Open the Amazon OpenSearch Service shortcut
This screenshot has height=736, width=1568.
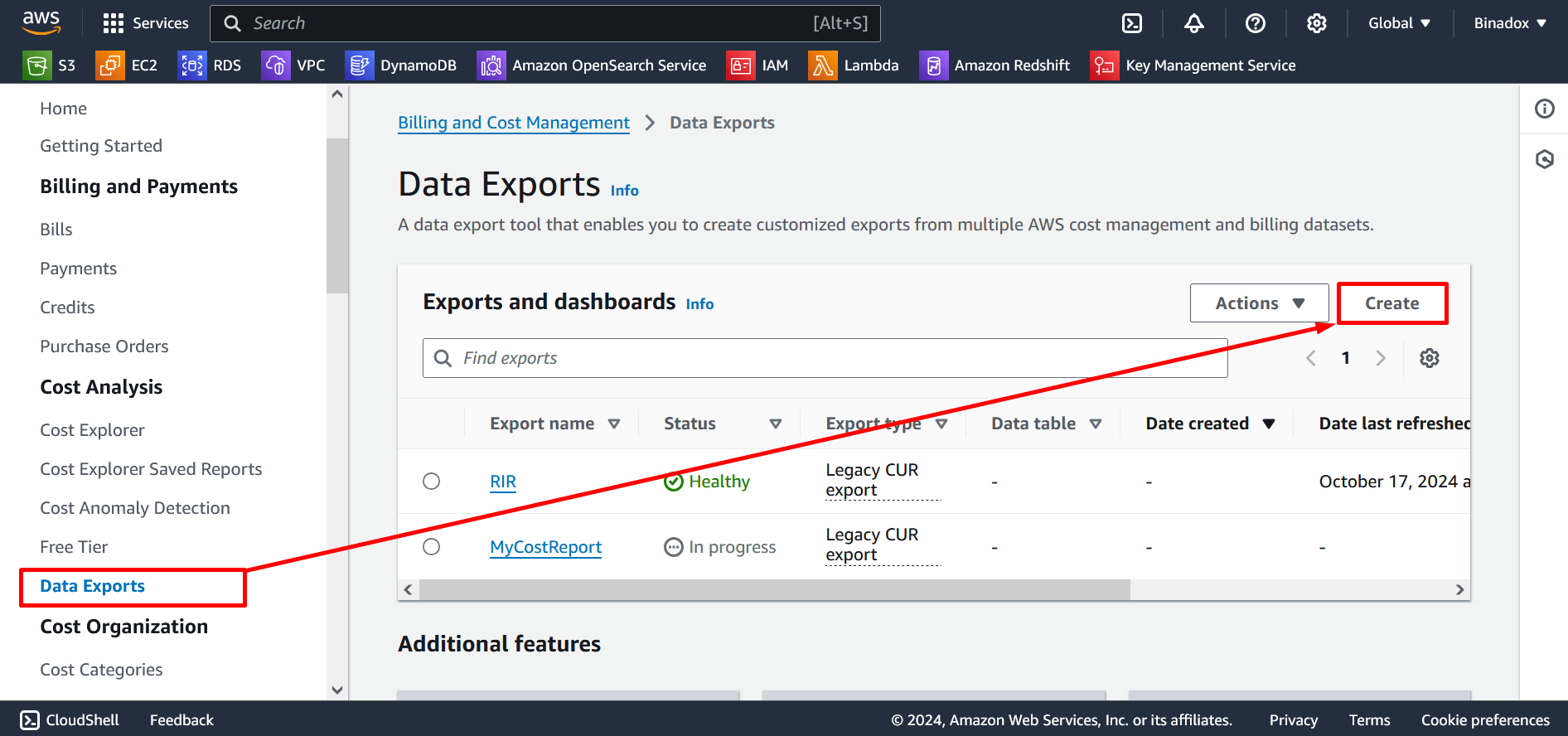tap(592, 65)
